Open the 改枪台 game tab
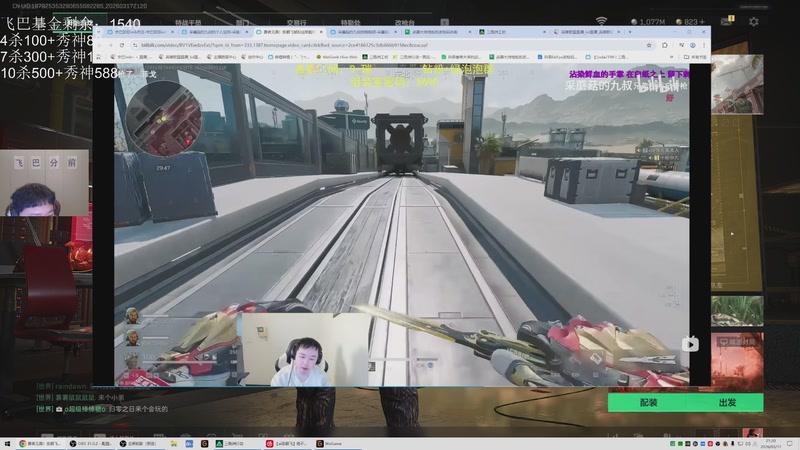 click(x=405, y=23)
